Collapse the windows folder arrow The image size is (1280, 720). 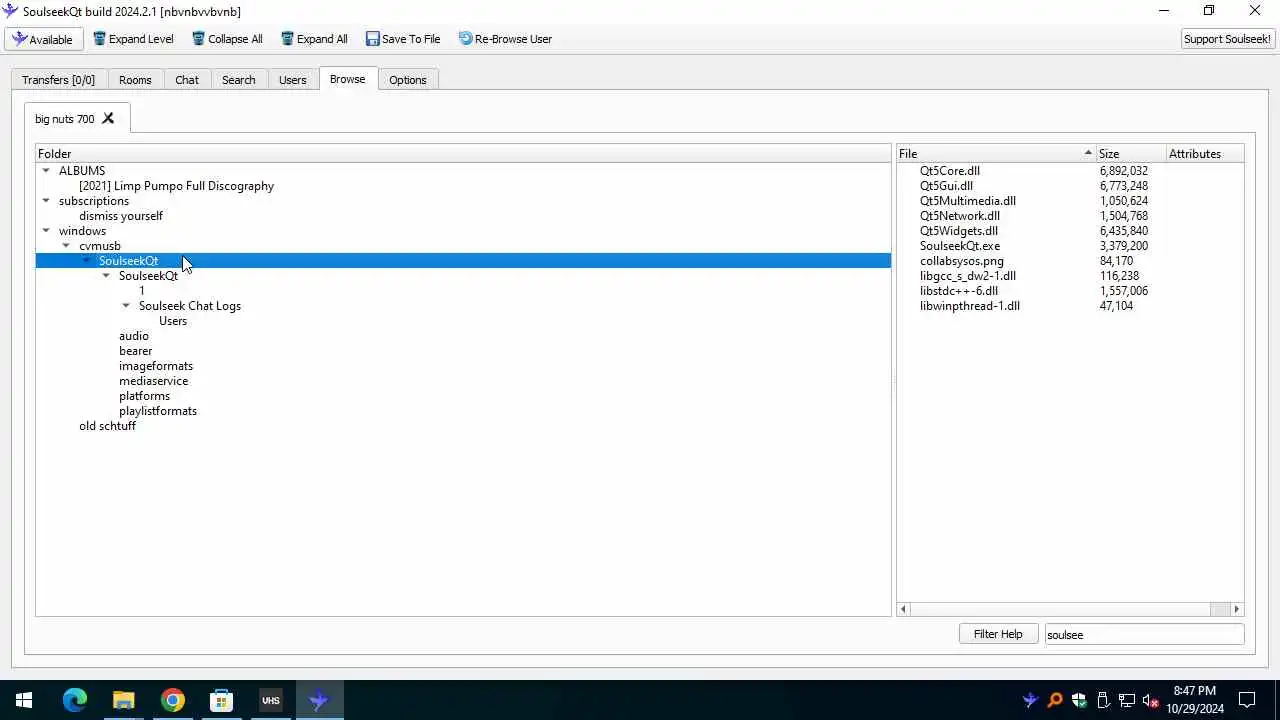coord(46,231)
